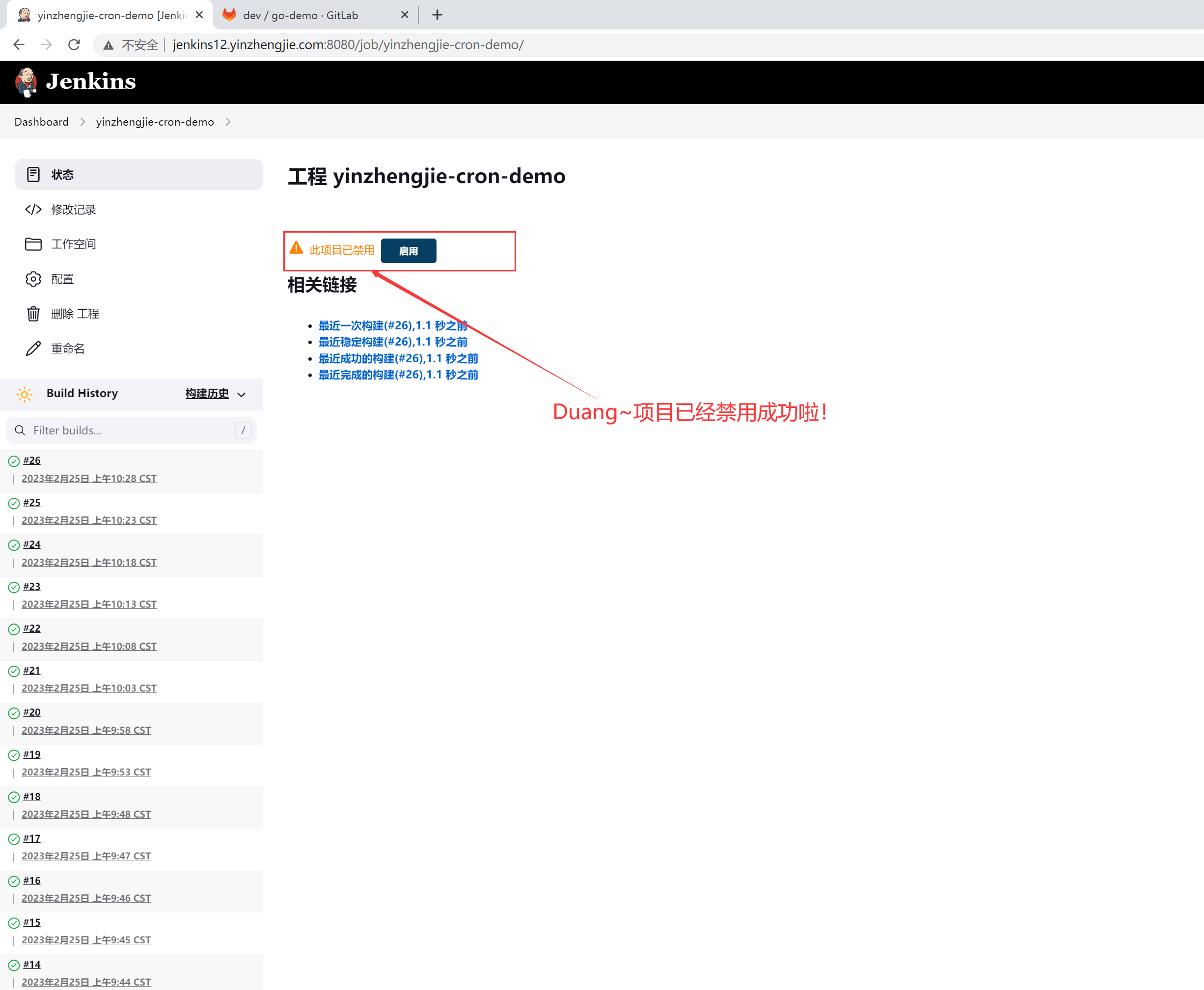The height and width of the screenshot is (990, 1204).
Task: Open 修改记录 changes code icon
Action: [33, 209]
